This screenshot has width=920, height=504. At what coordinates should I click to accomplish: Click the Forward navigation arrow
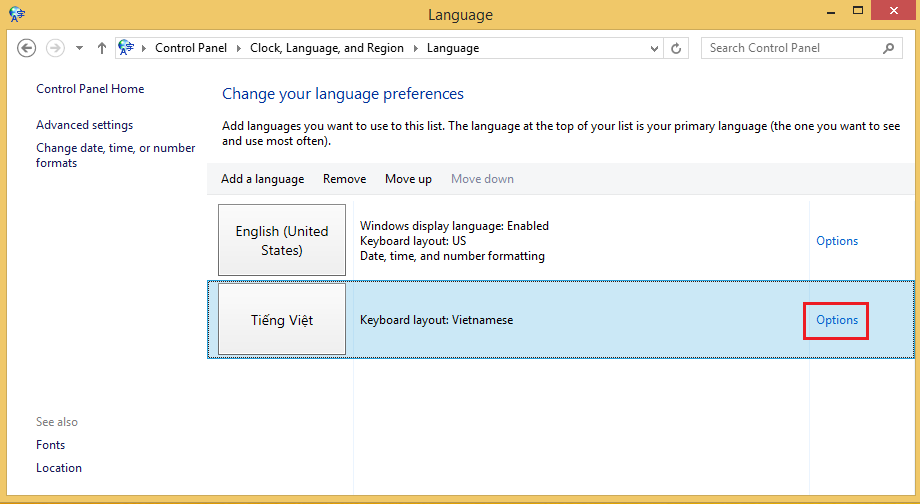[x=55, y=48]
